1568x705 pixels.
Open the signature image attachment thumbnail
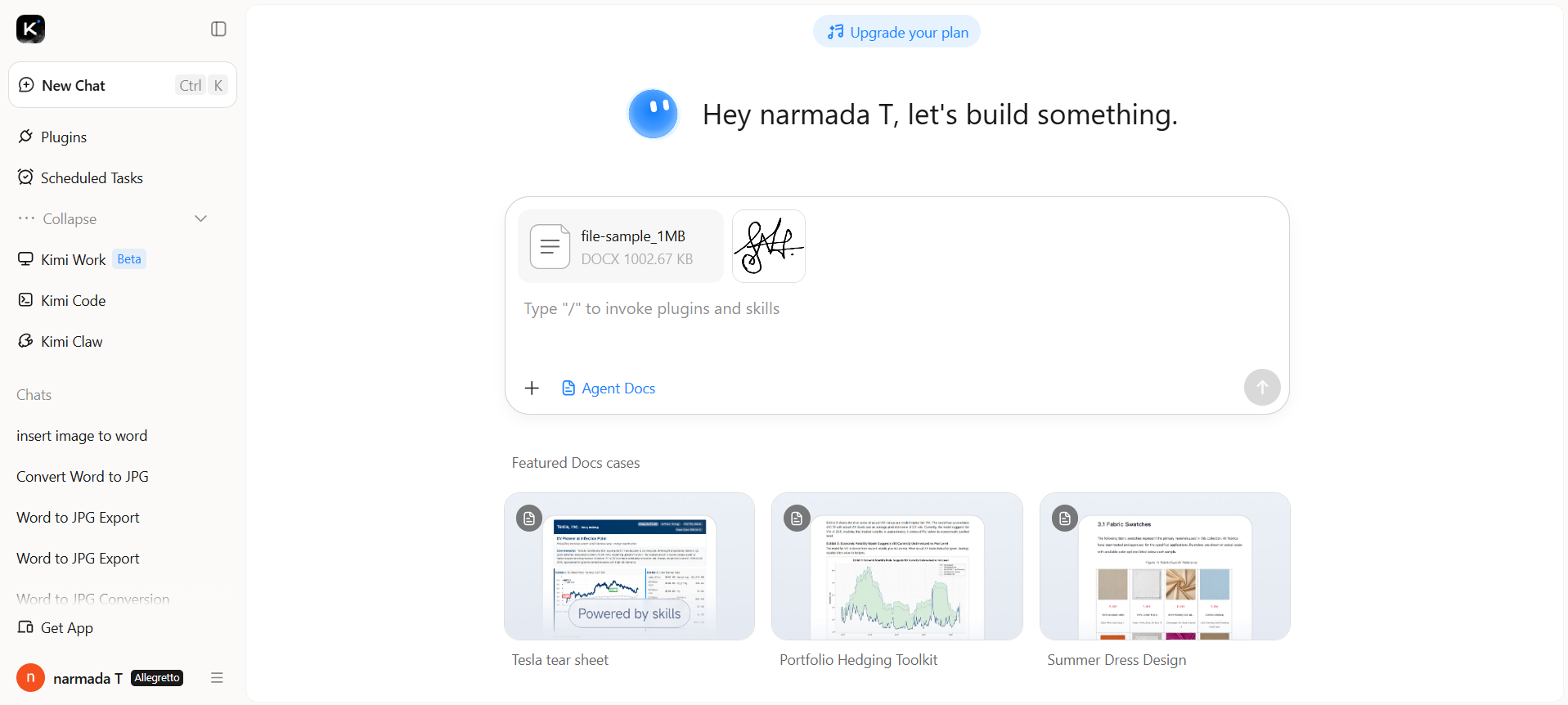769,246
